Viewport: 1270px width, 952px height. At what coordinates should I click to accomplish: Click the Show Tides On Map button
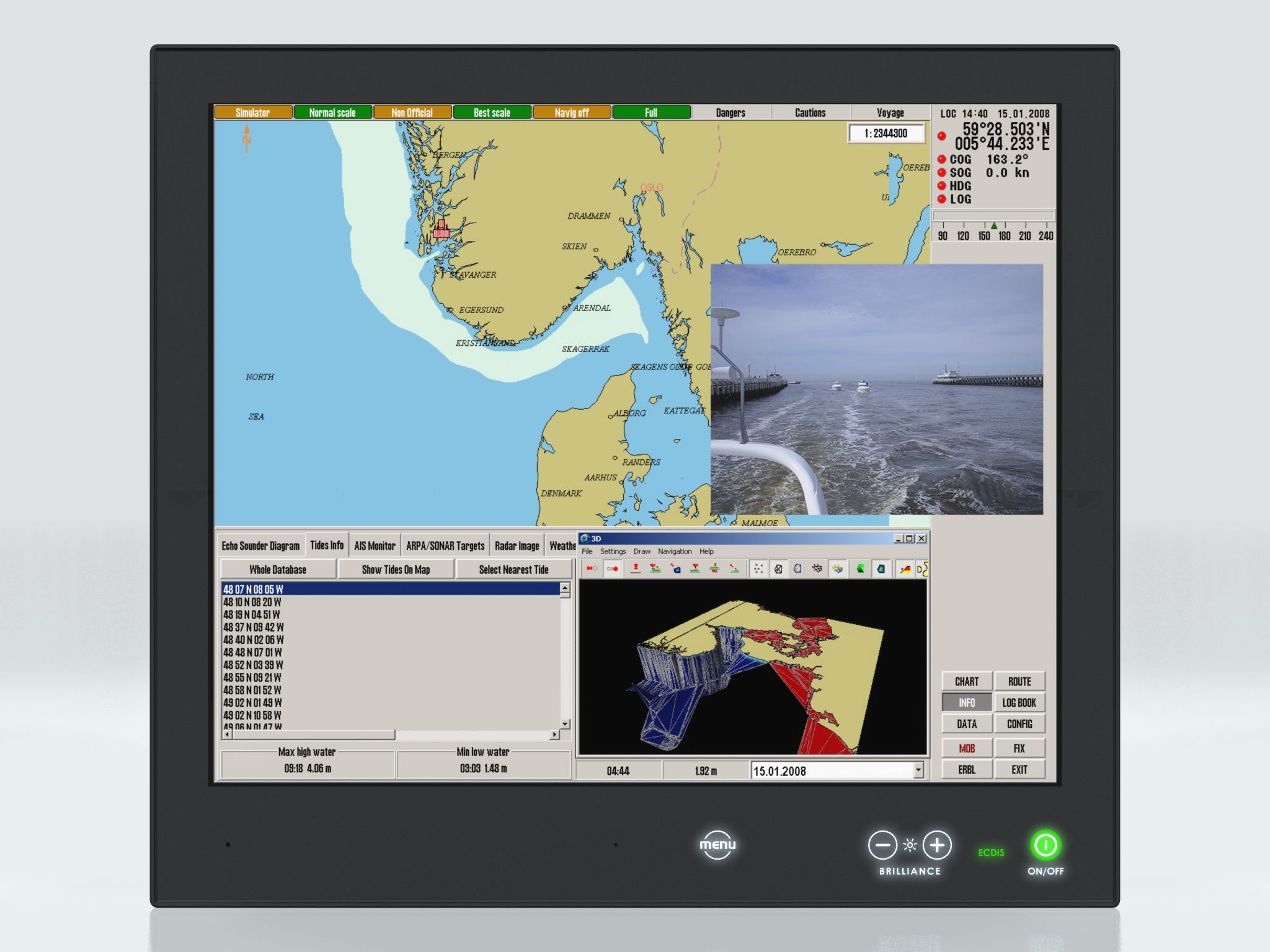tap(396, 569)
